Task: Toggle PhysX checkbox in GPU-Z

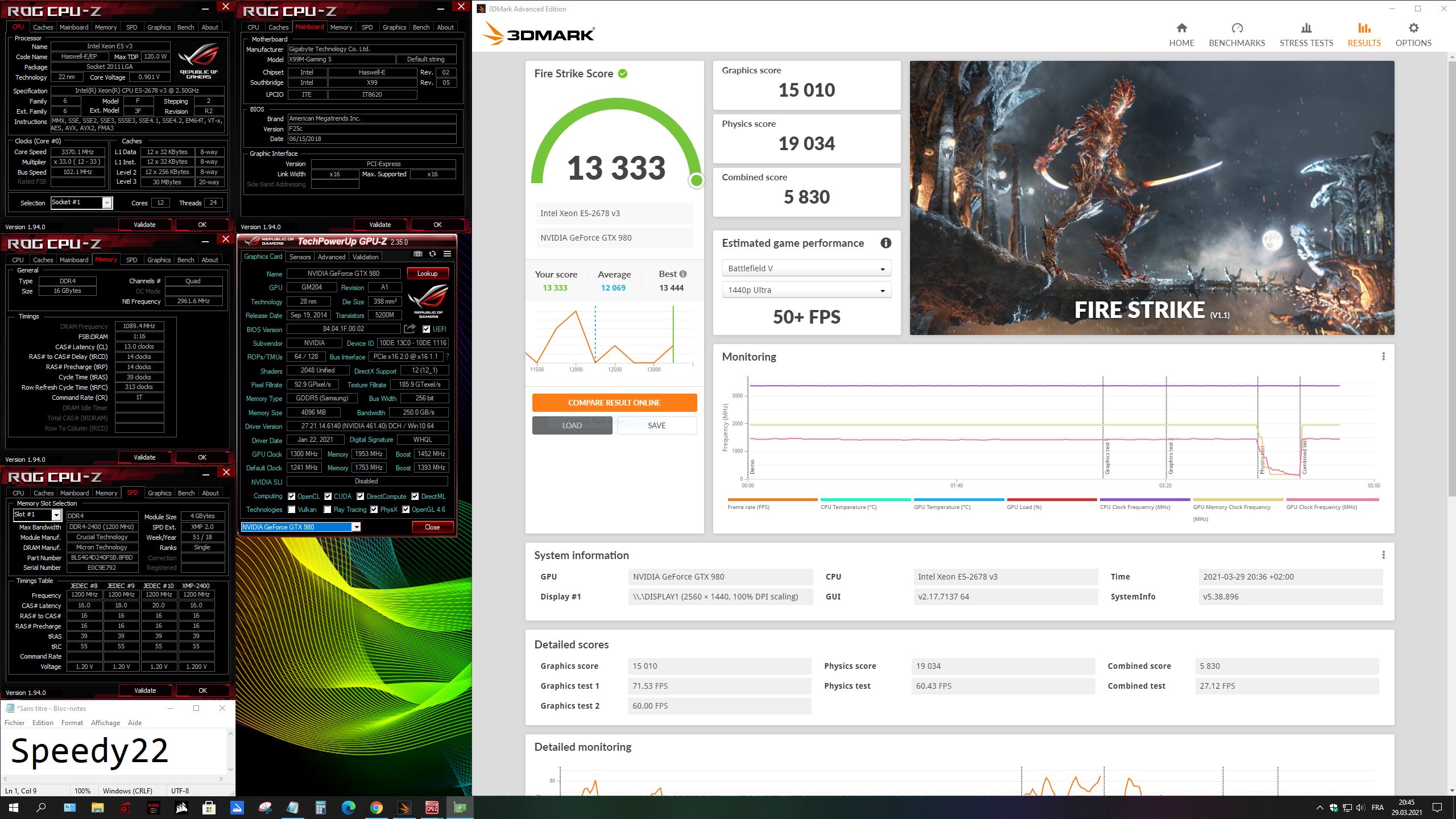Action: (x=374, y=510)
